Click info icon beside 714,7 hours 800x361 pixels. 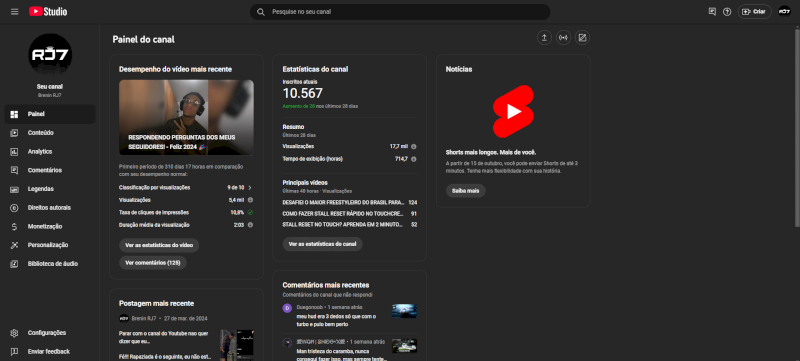point(414,159)
